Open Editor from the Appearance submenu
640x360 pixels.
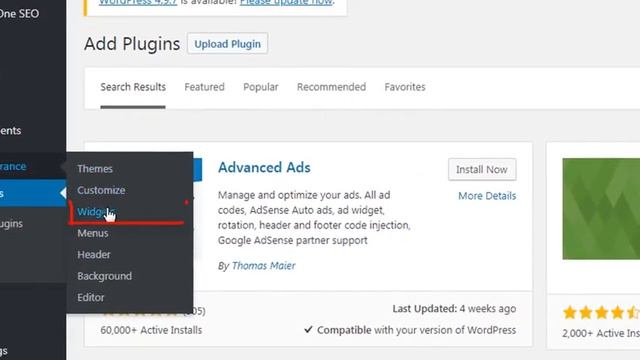[x=91, y=298]
